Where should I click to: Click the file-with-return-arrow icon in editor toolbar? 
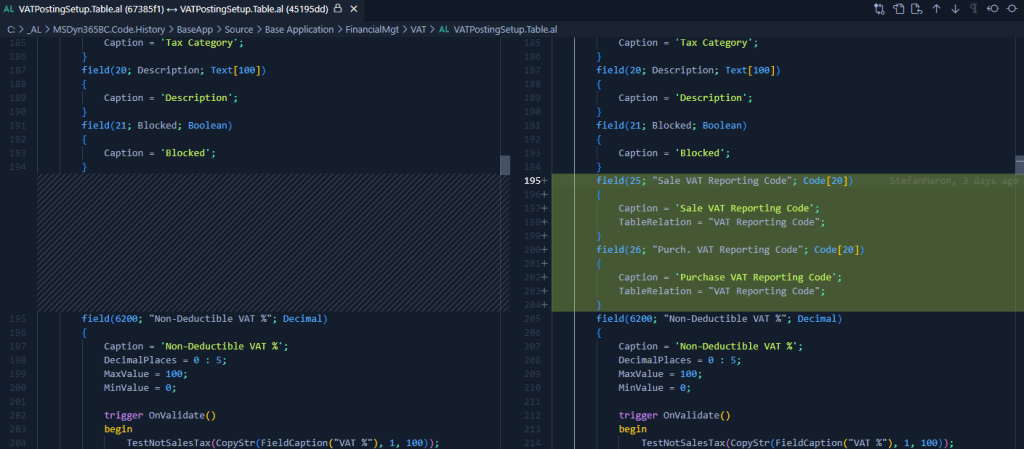coord(917,8)
